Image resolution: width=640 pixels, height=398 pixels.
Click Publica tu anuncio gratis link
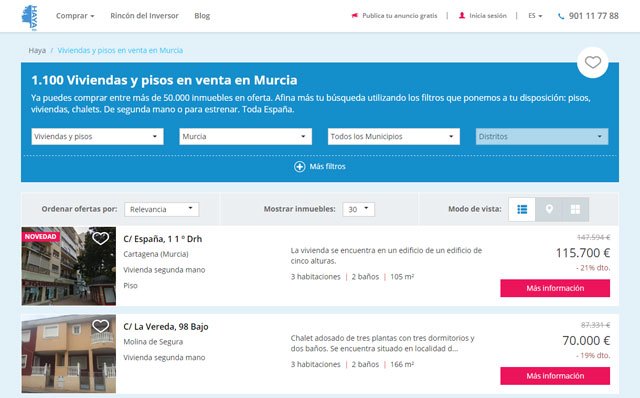pos(400,16)
